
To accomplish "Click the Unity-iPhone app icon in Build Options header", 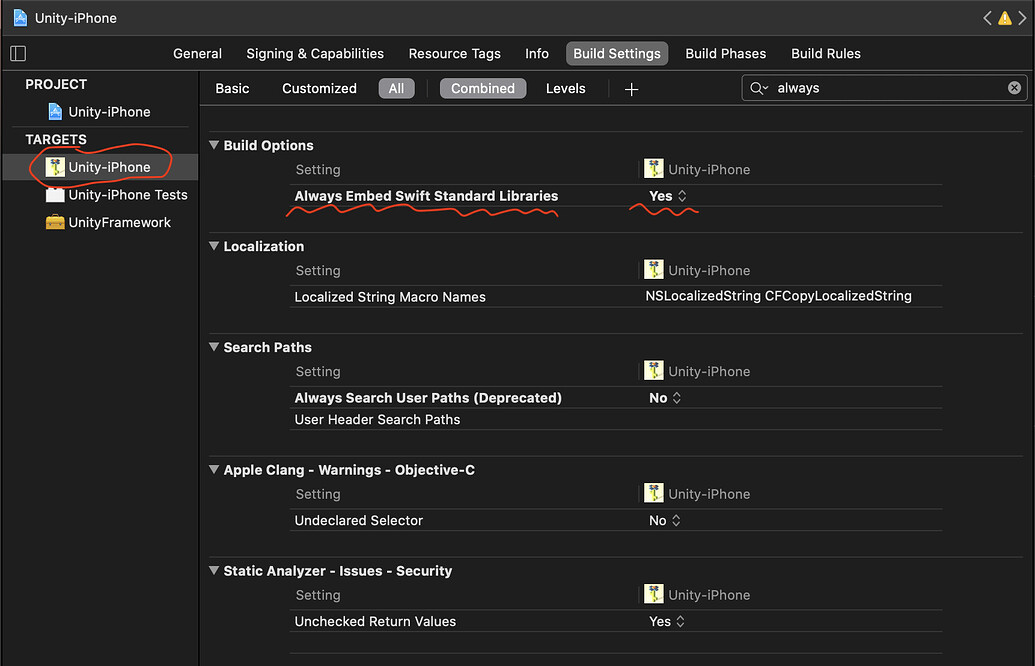I will (x=654, y=168).
